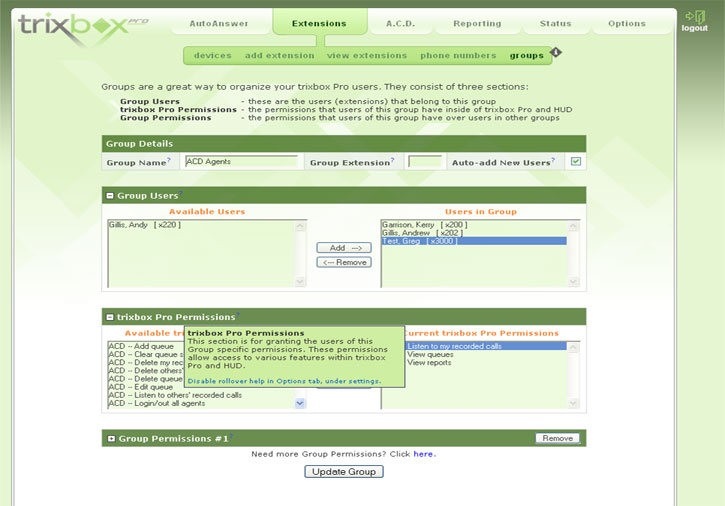The height and width of the screenshot is (506, 725).
Task: Expand the Group Permissions #1 section
Action: pyautogui.click(x=111, y=438)
